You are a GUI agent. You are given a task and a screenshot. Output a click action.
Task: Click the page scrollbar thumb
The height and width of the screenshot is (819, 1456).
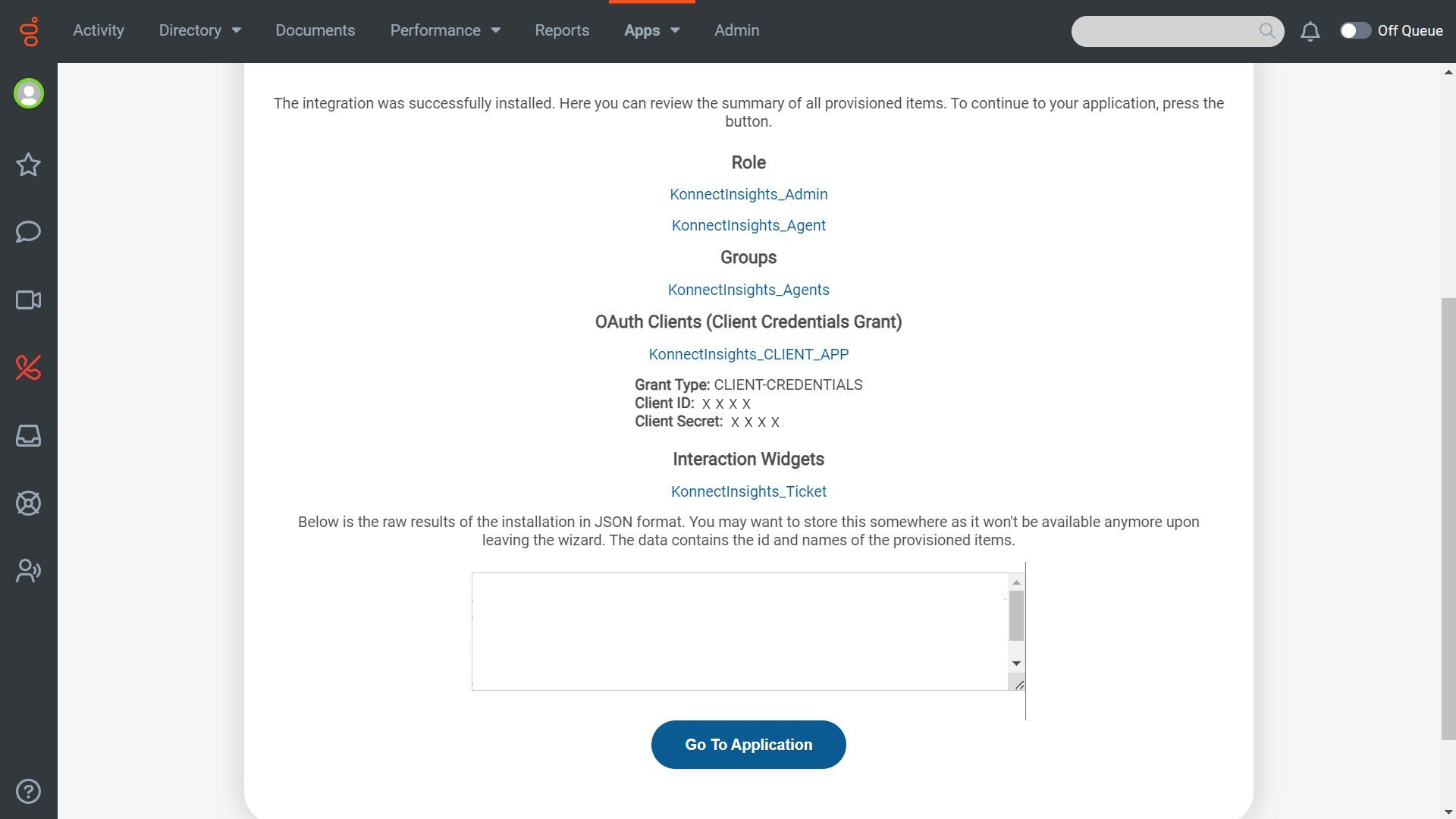tap(1448, 519)
